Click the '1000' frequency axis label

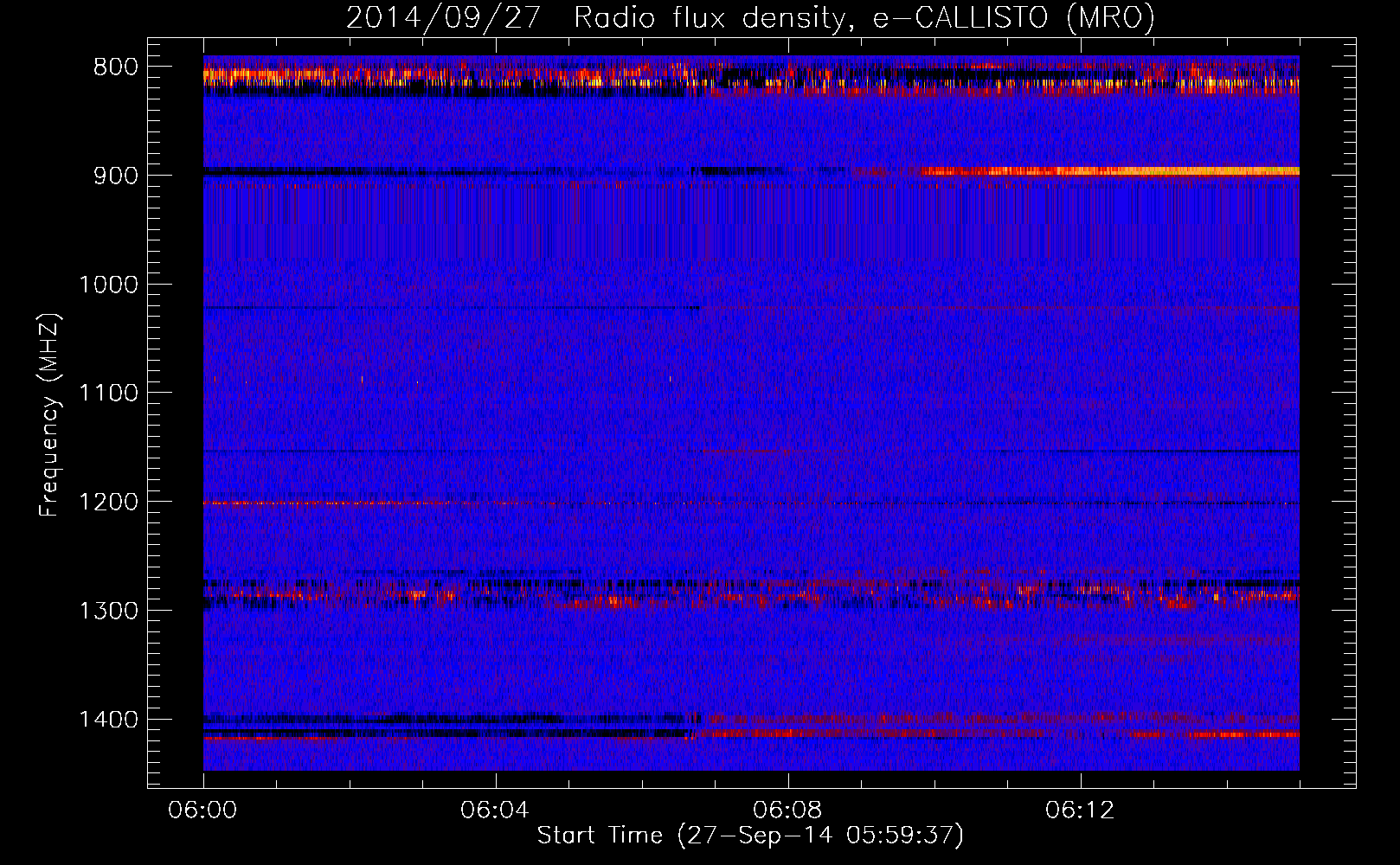click(x=108, y=285)
